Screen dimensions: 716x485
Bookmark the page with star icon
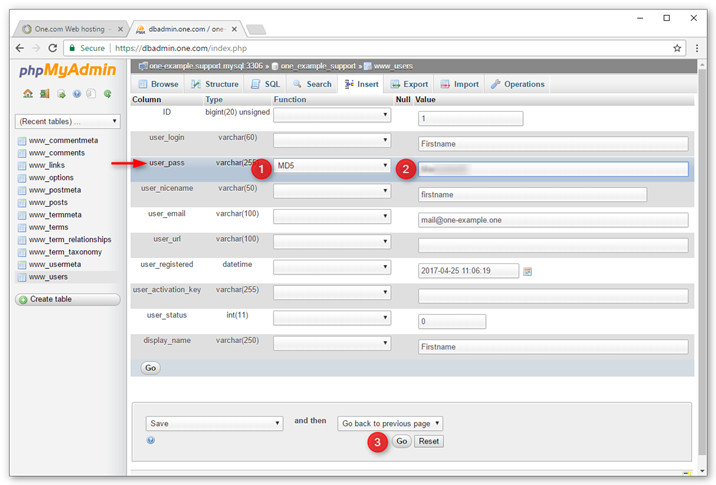point(677,48)
